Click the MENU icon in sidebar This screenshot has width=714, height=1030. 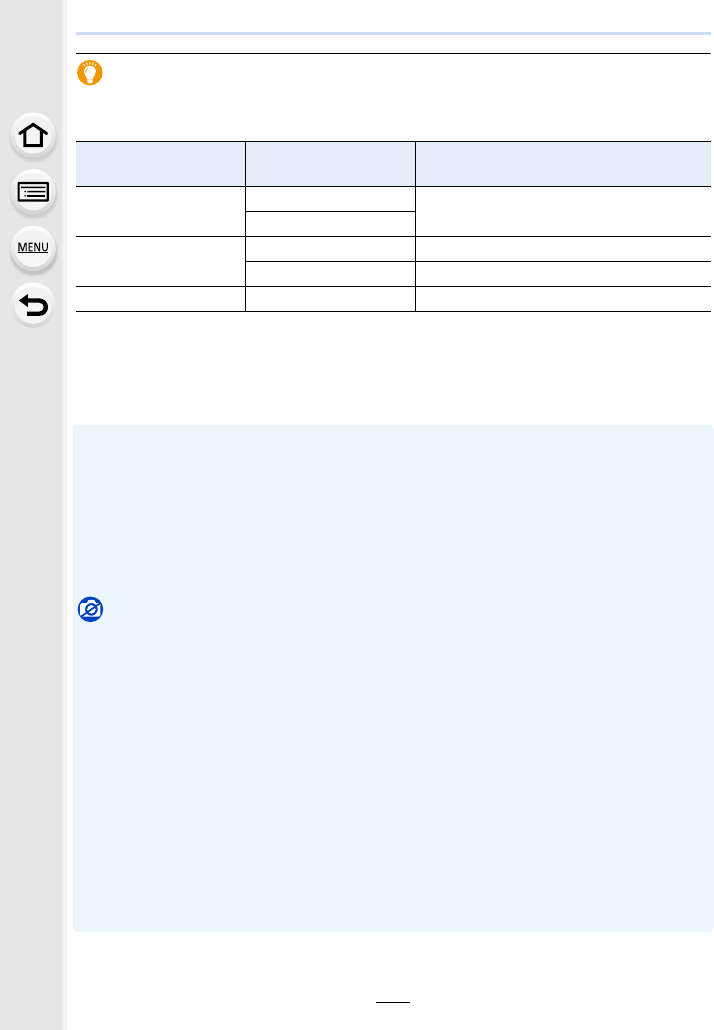[33, 247]
